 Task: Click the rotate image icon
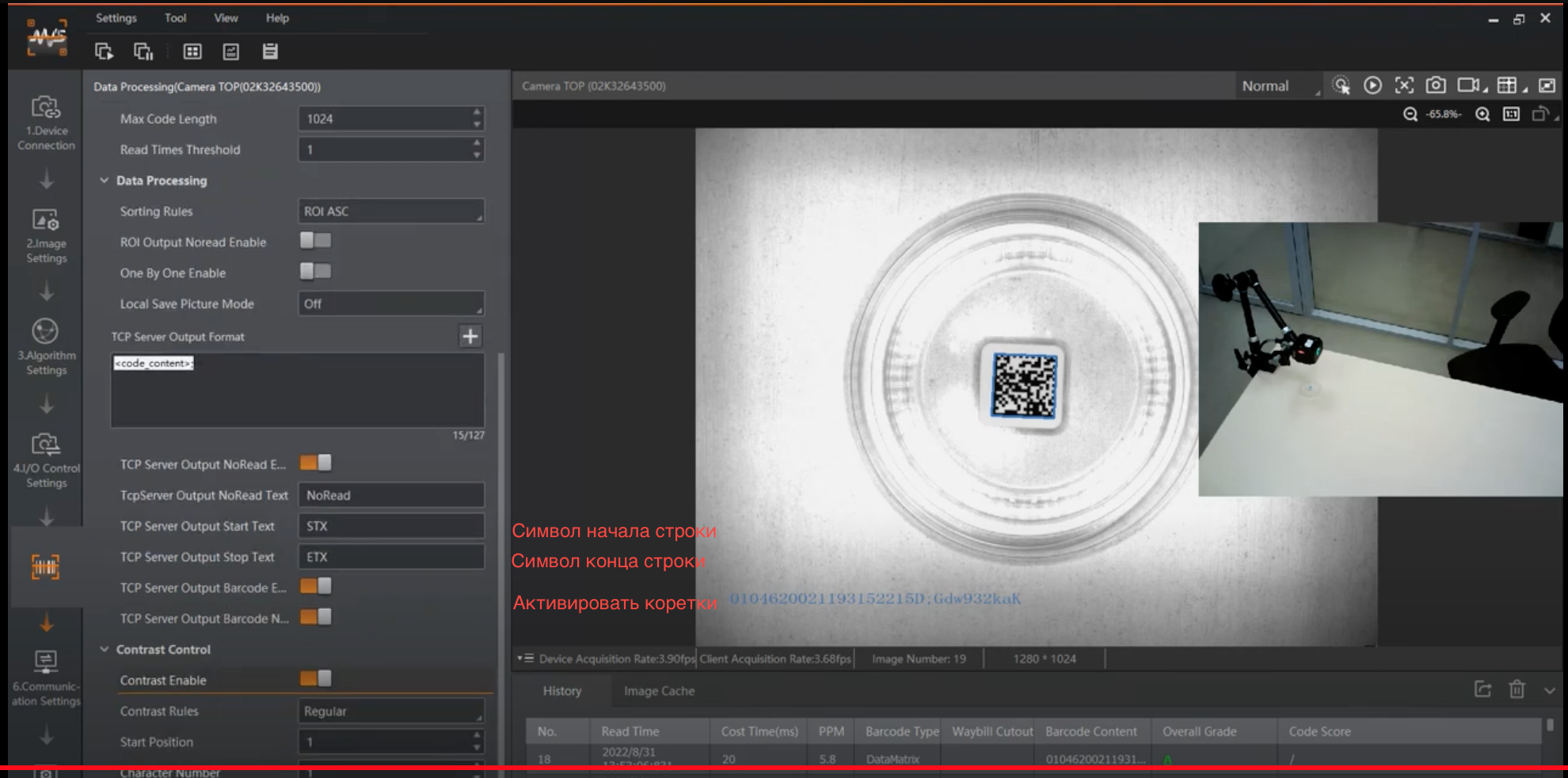1540,114
